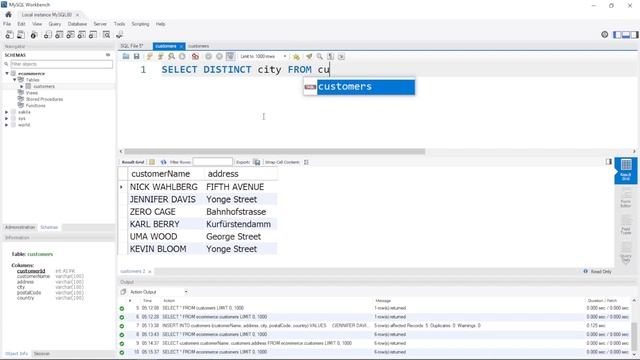Run EXPLAIN on statement magnifier-lightning icon
The width and height of the screenshot is (640, 360).
pos(171,56)
